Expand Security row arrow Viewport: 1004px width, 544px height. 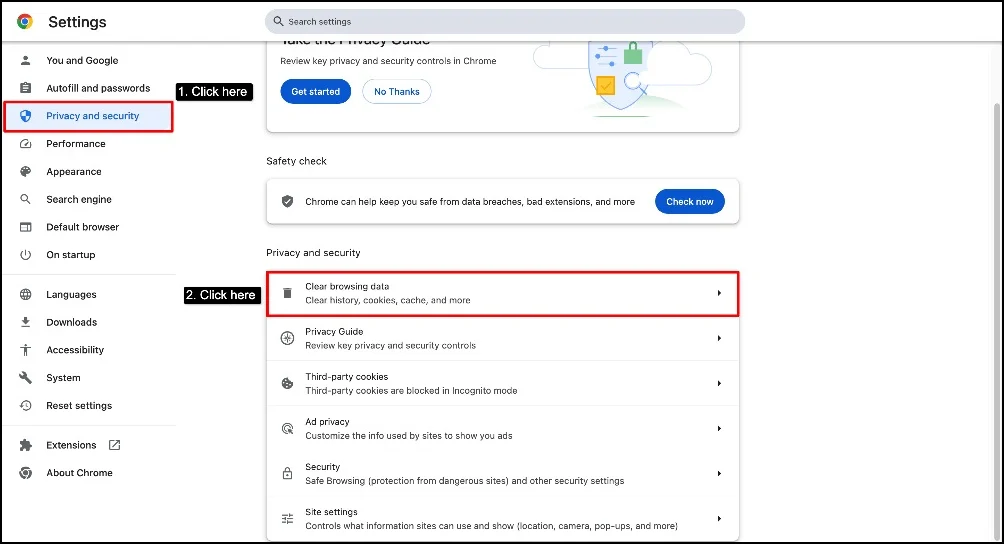click(719, 474)
